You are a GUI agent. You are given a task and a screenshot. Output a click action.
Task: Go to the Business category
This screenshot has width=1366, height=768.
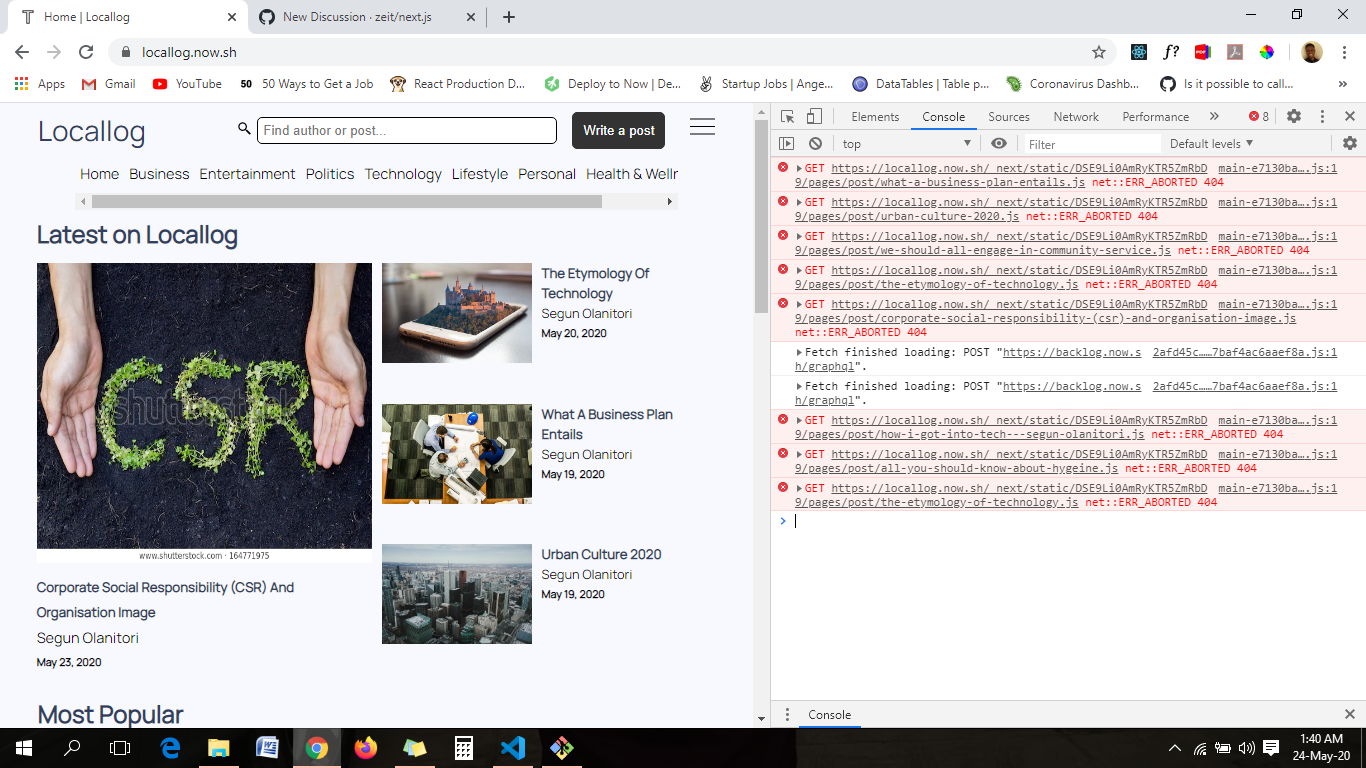tap(159, 174)
